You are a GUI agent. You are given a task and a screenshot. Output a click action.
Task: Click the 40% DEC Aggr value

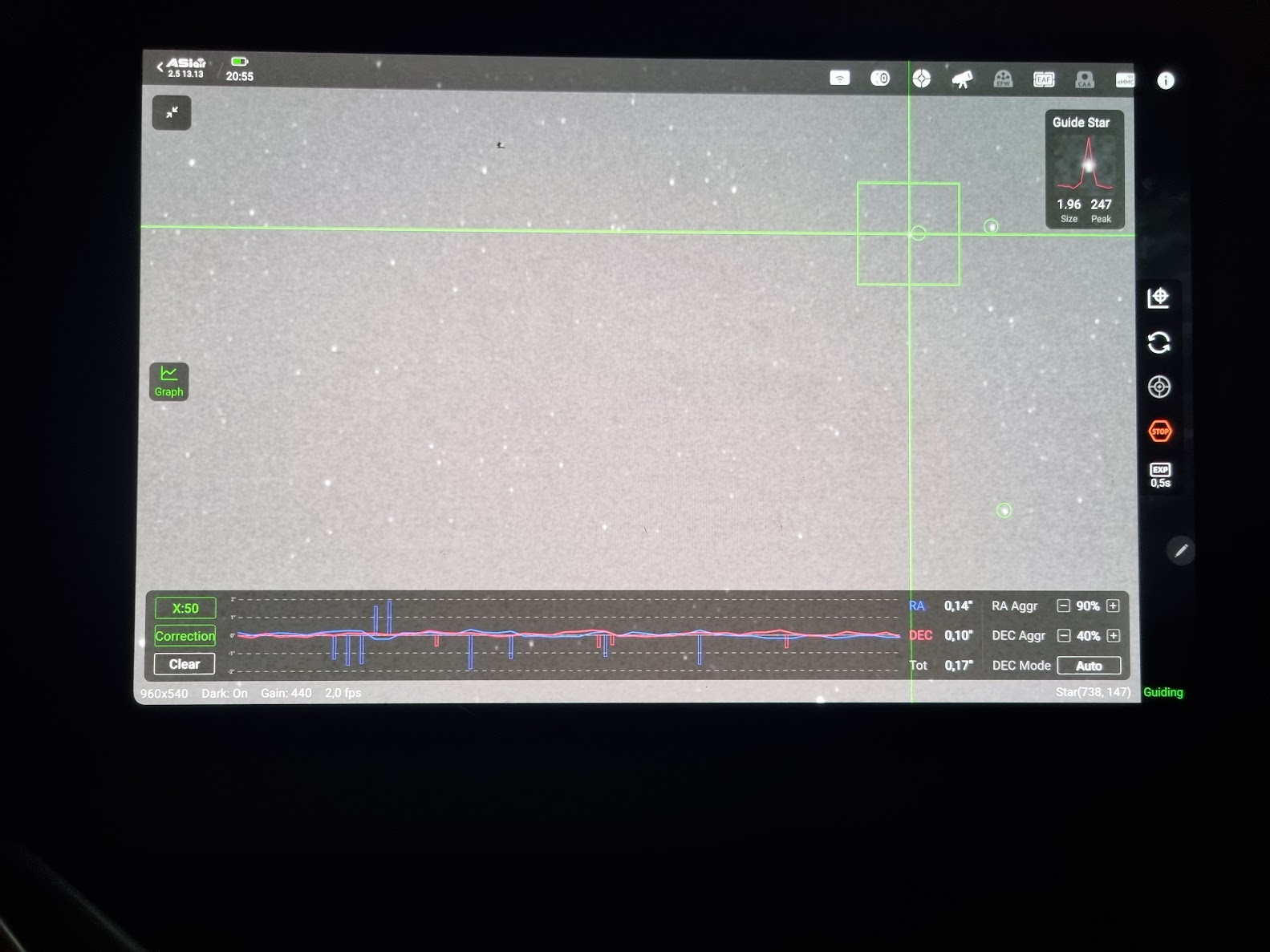coord(1089,636)
